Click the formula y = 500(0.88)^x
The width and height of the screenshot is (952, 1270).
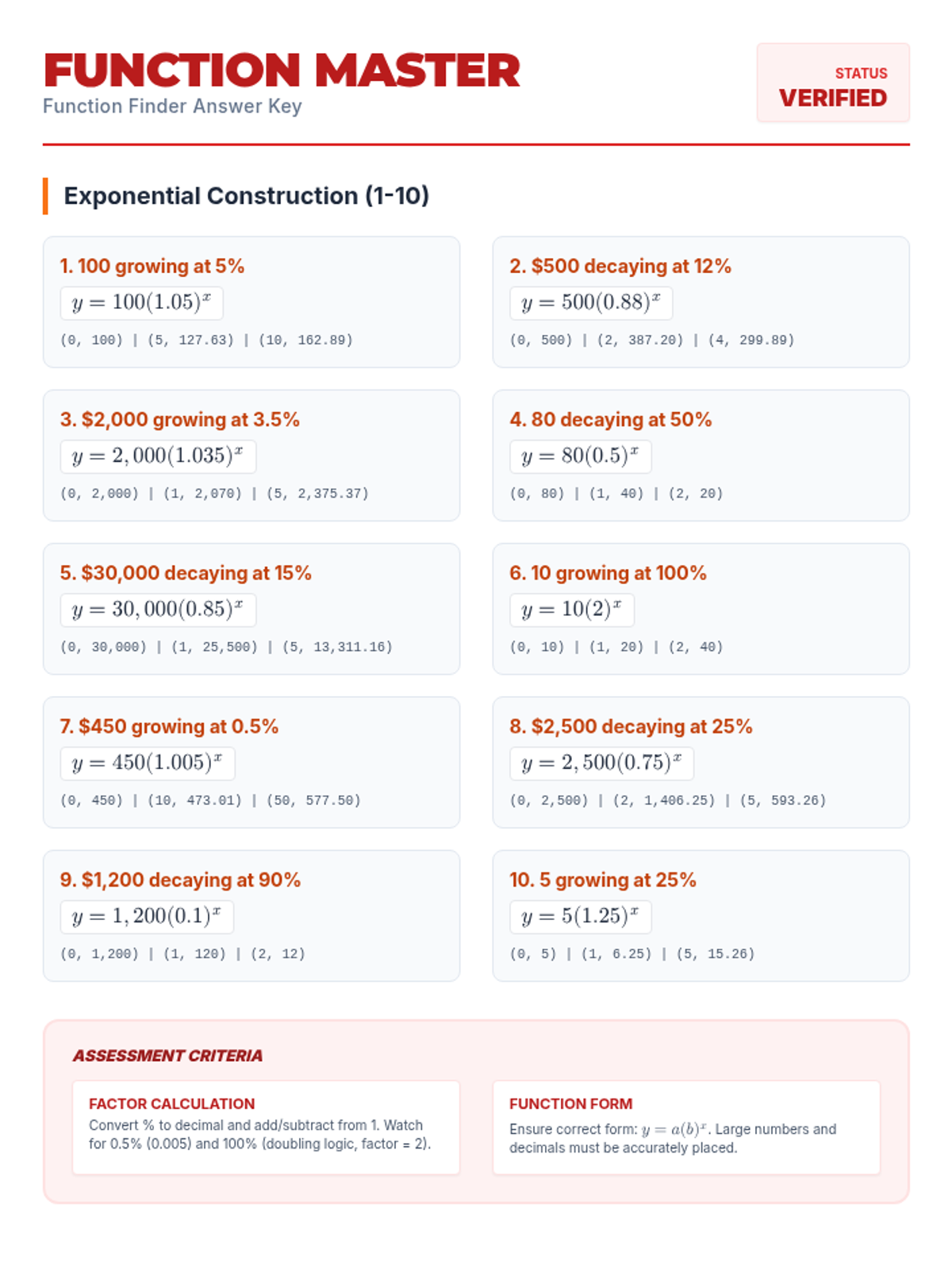[590, 303]
